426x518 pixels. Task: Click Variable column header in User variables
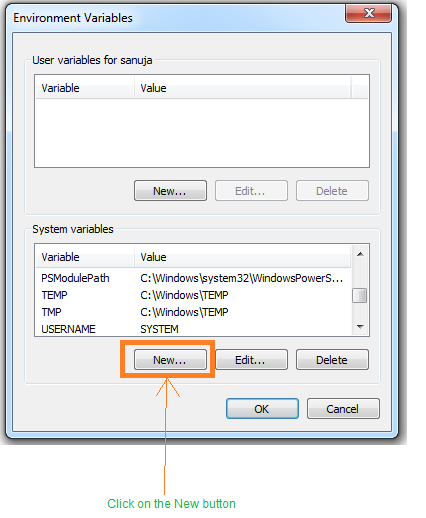85,88
